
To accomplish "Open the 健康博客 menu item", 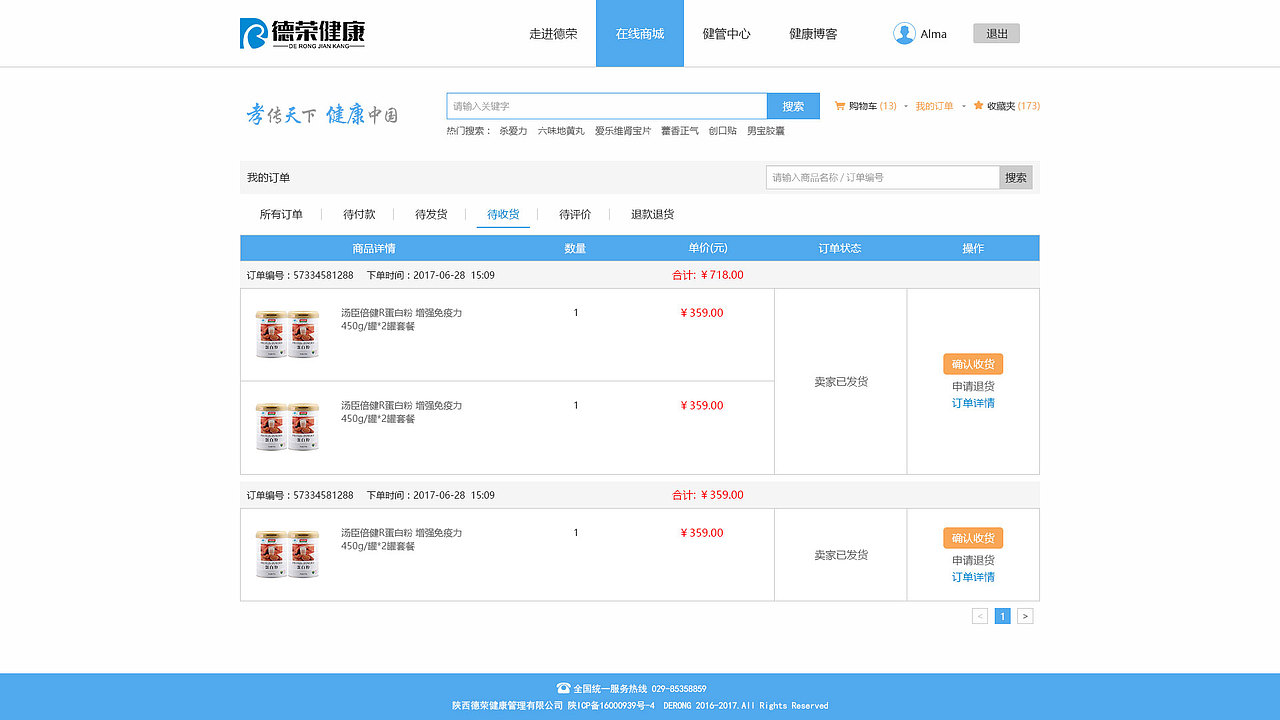I will (812, 33).
